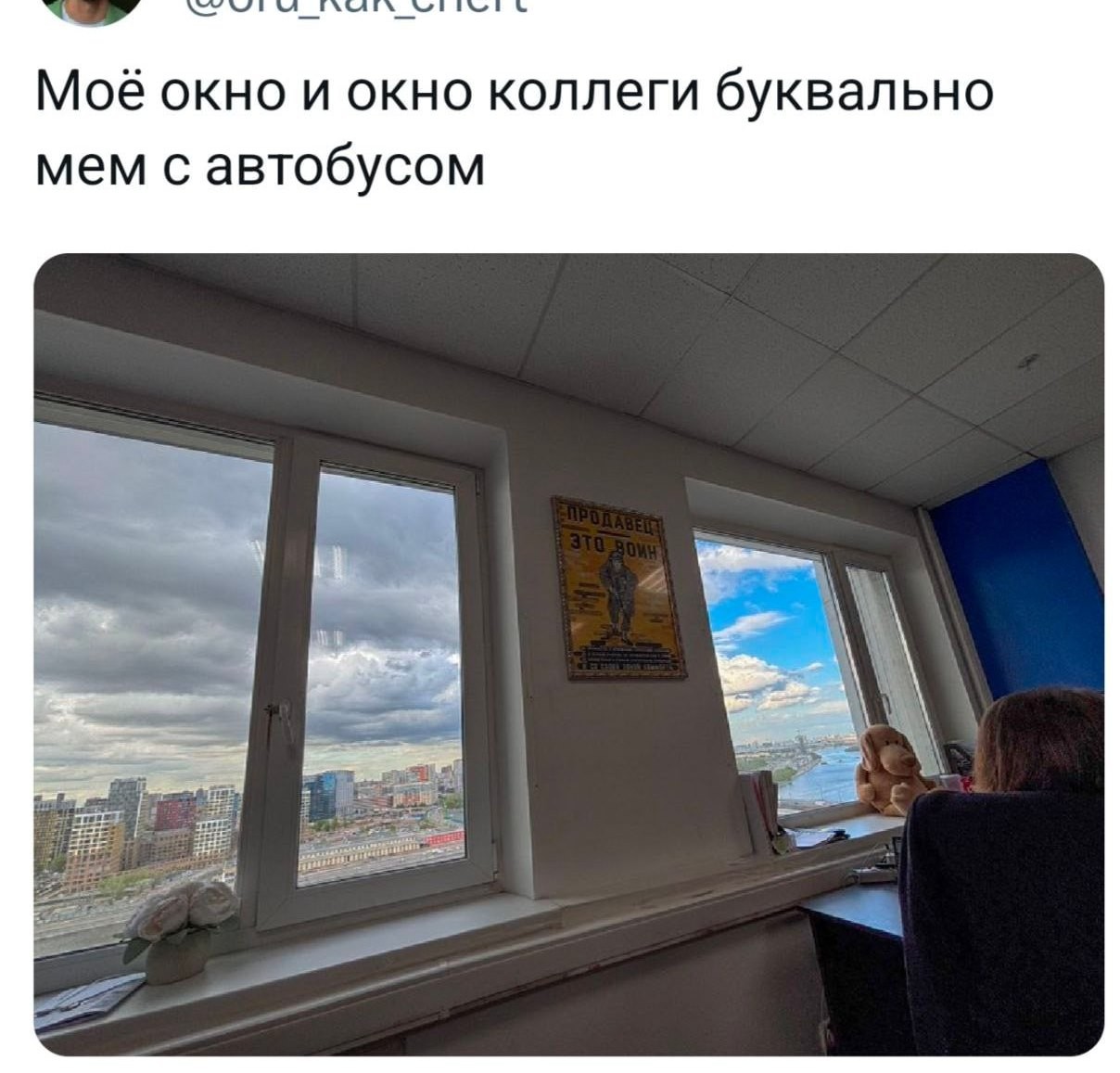The height and width of the screenshot is (1073, 1120).
Task: Click the handle of the left window
Action: [x=275, y=721]
